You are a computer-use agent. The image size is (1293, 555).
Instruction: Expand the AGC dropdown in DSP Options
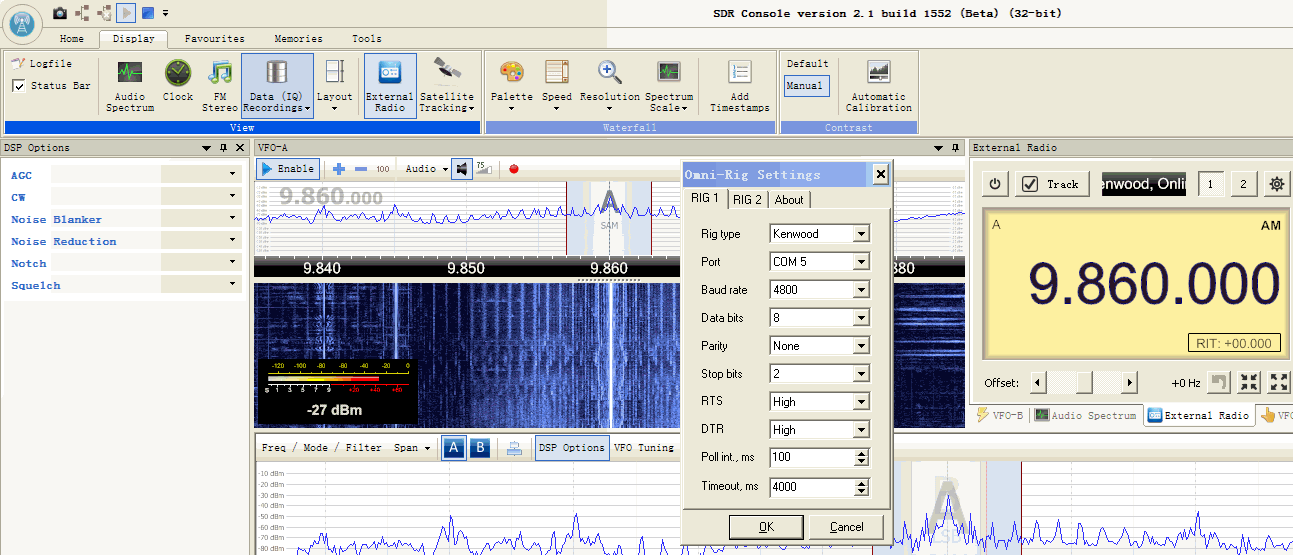(232, 174)
